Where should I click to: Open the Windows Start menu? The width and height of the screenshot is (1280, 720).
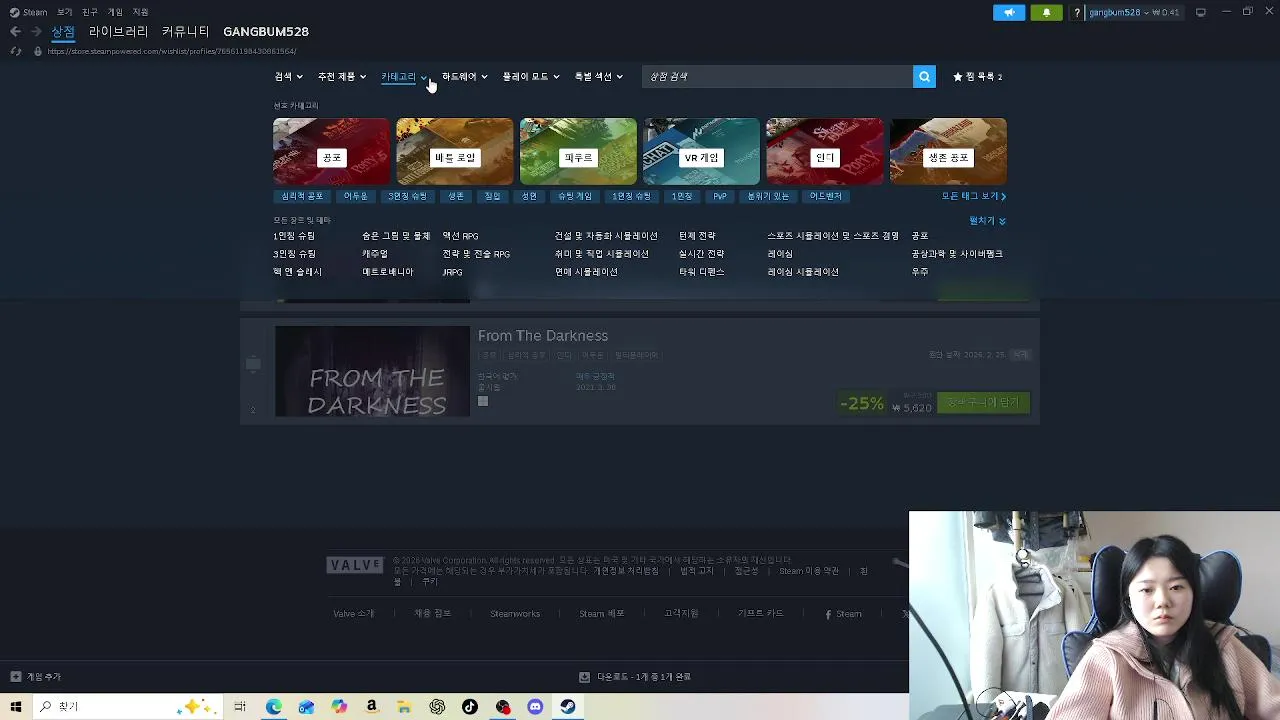pyautogui.click(x=15, y=707)
